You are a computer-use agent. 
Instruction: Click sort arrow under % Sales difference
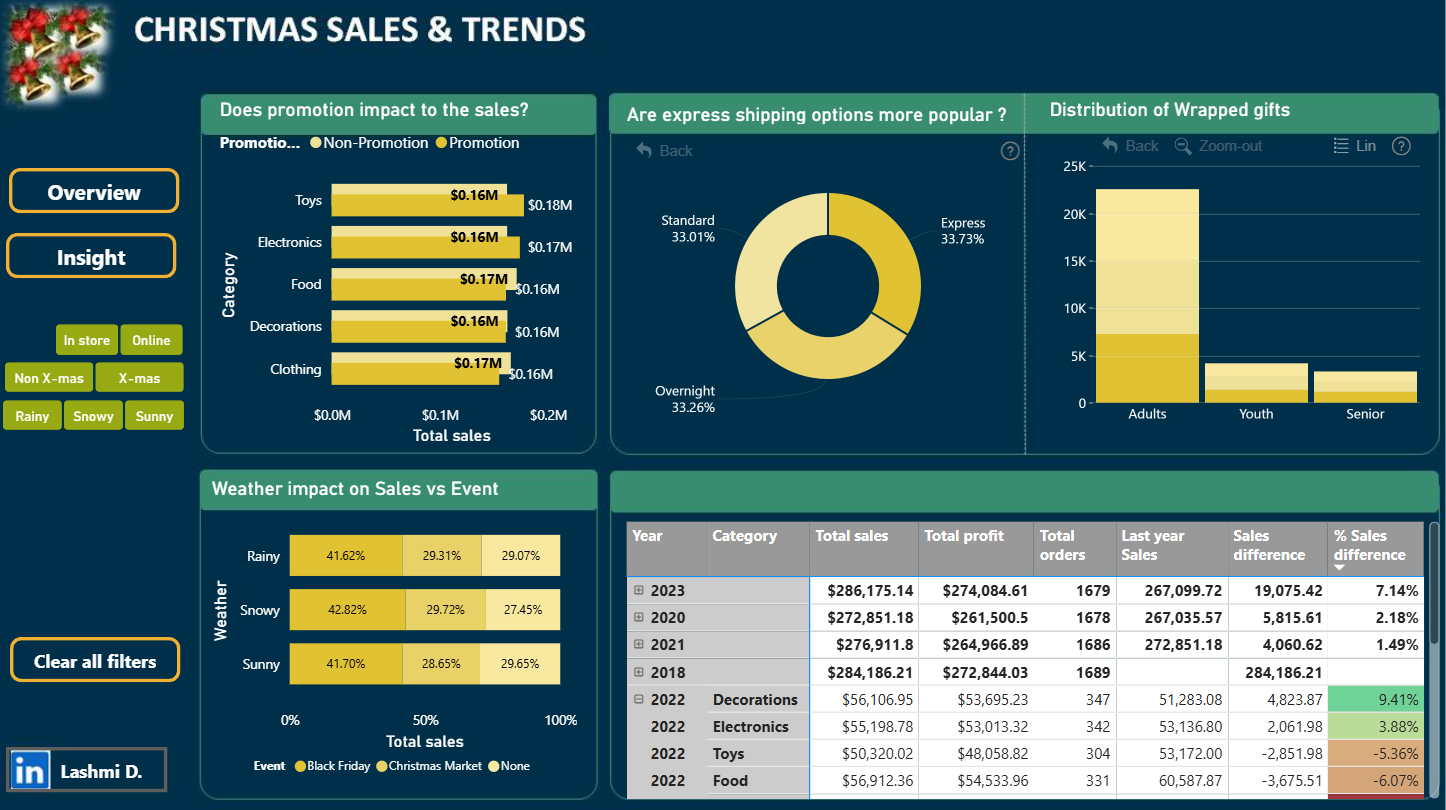pyautogui.click(x=1340, y=567)
